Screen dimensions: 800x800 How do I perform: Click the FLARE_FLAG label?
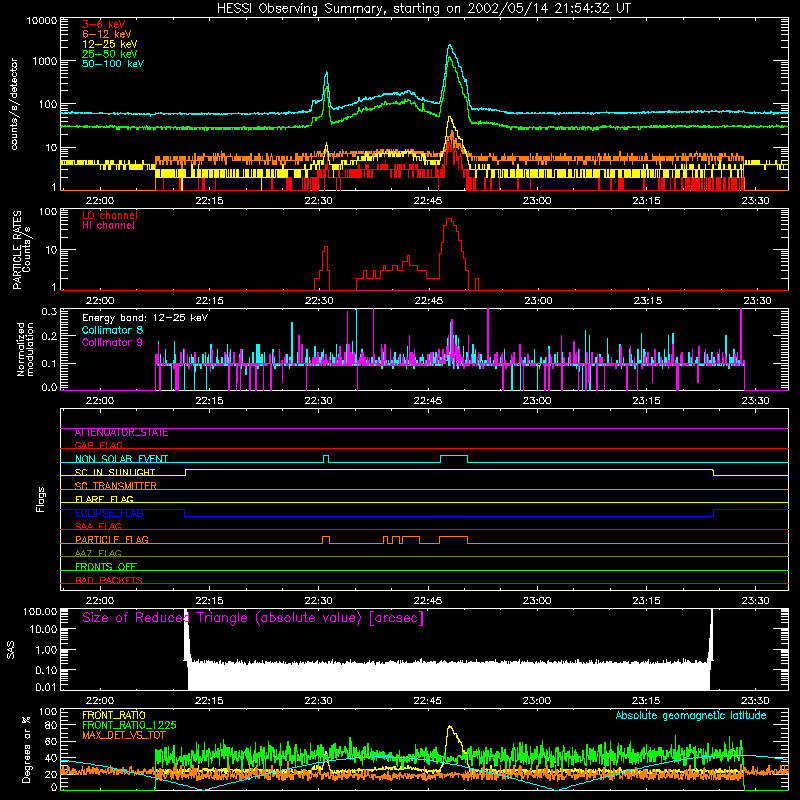click(104, 499)
